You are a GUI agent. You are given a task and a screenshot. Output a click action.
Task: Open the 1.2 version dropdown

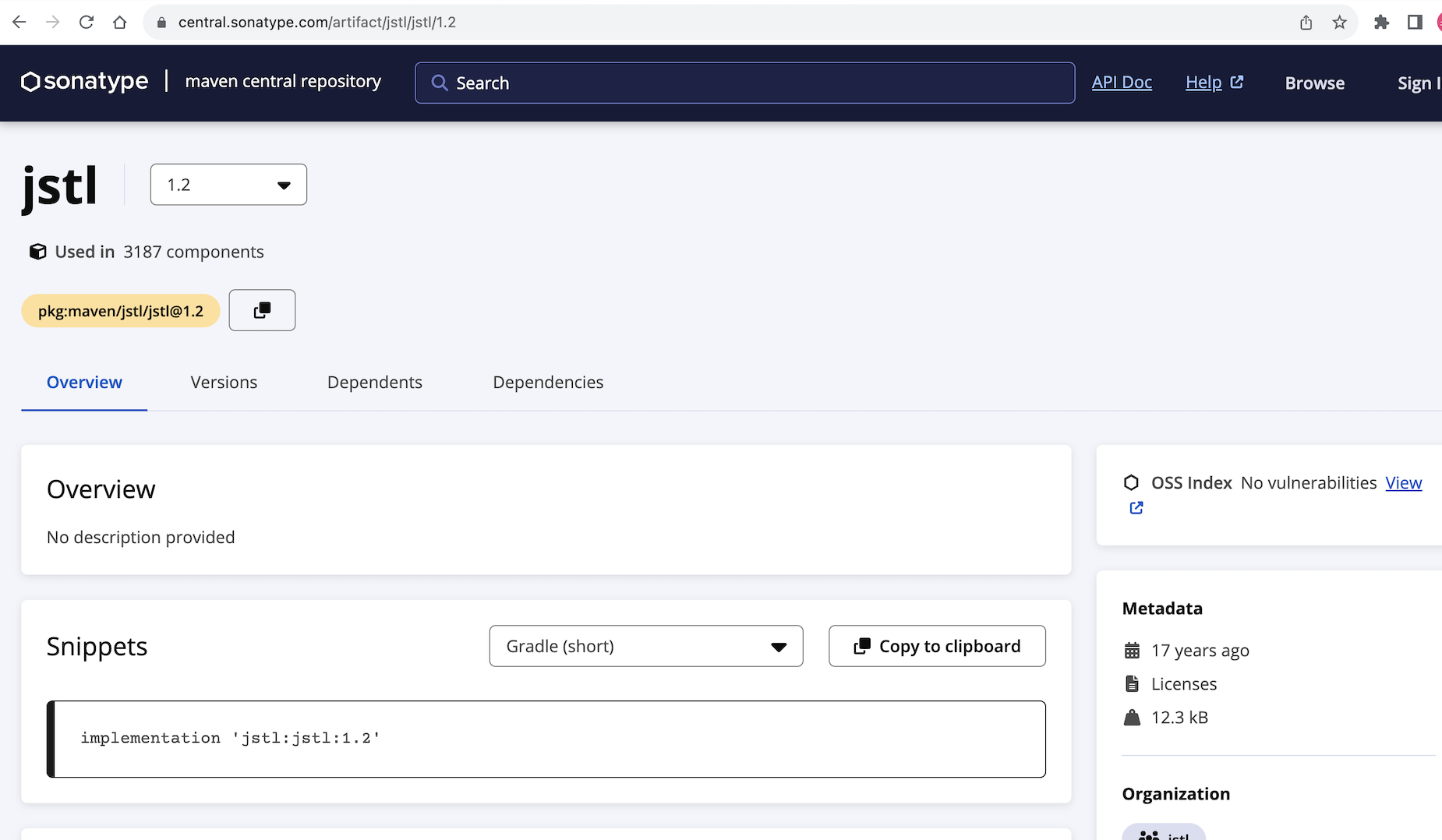(228, 185)
